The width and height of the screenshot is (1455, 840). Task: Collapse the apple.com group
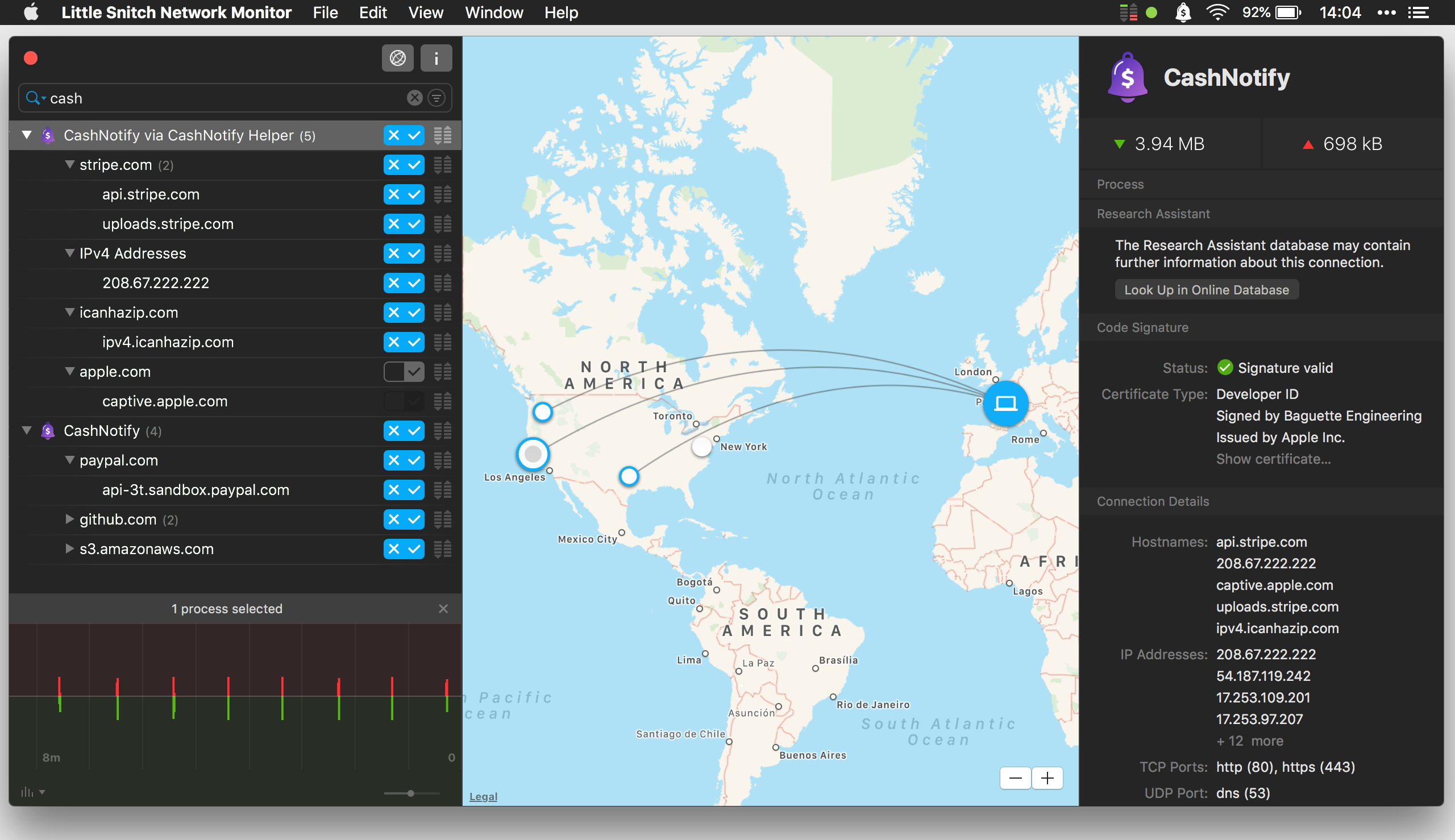click(x=70, y=372)
